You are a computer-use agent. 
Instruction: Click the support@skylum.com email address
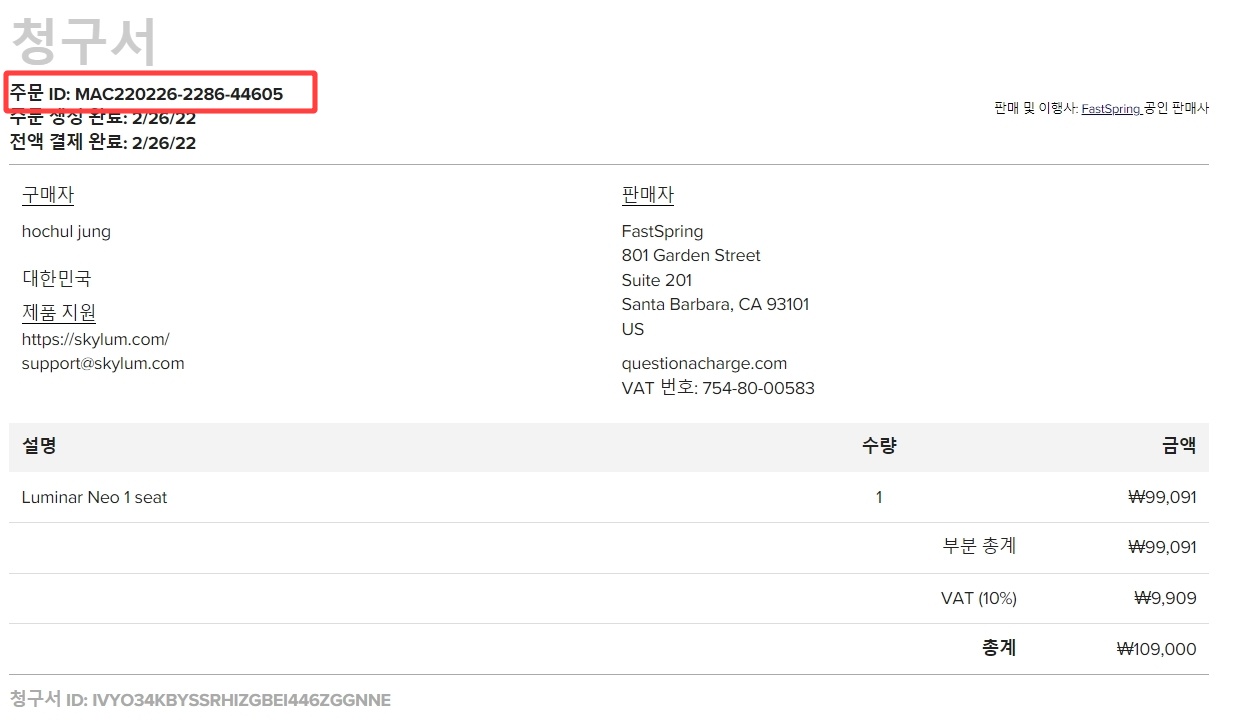click(103, 364)
